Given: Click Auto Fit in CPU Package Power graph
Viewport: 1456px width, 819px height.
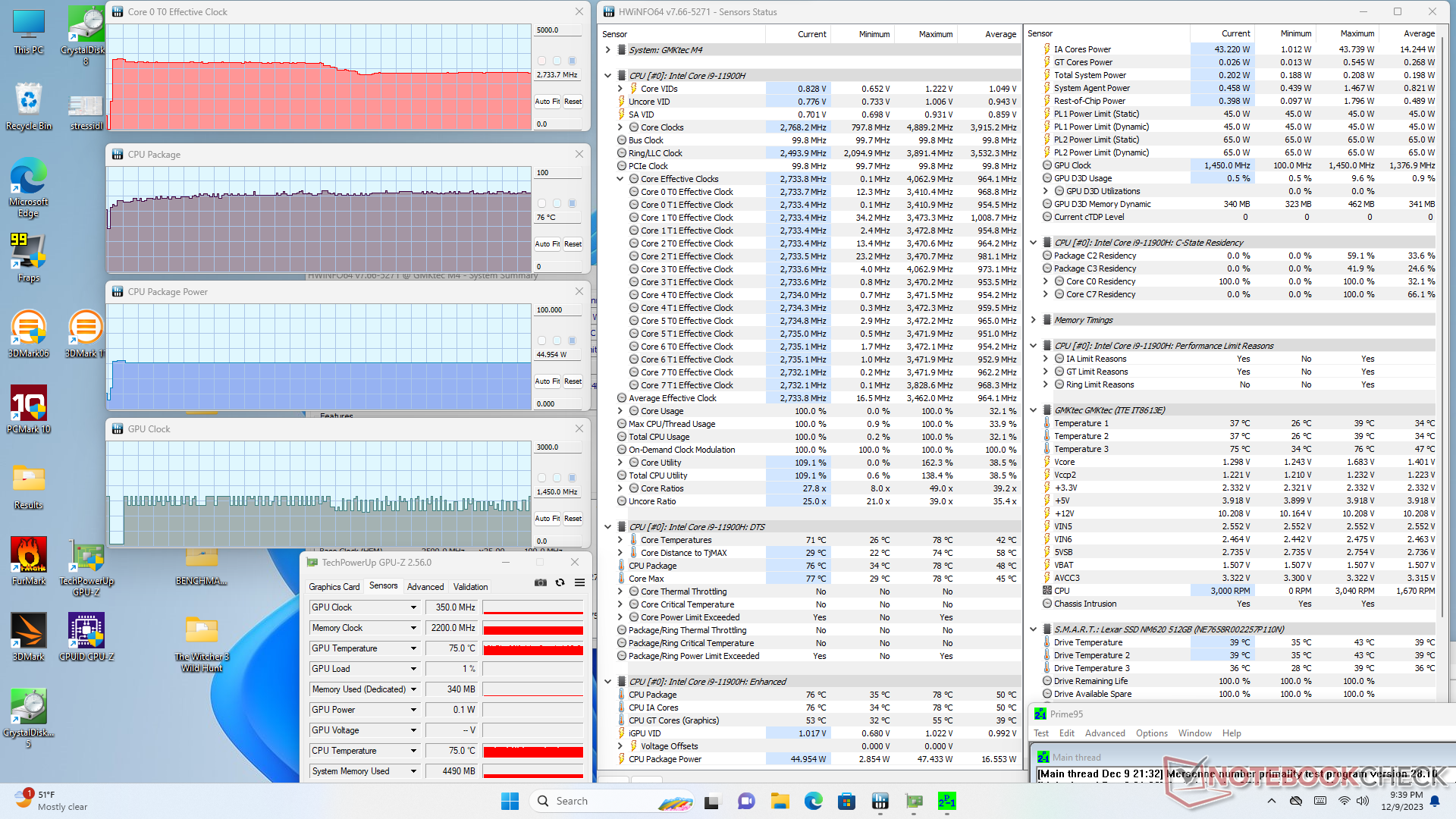Looking at the screenshot, I should click(x=547, y=381).
